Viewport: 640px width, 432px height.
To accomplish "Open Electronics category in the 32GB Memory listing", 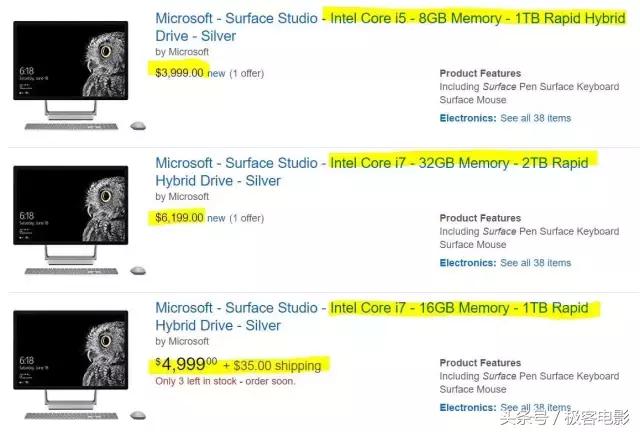I will (x=467, y=263).
